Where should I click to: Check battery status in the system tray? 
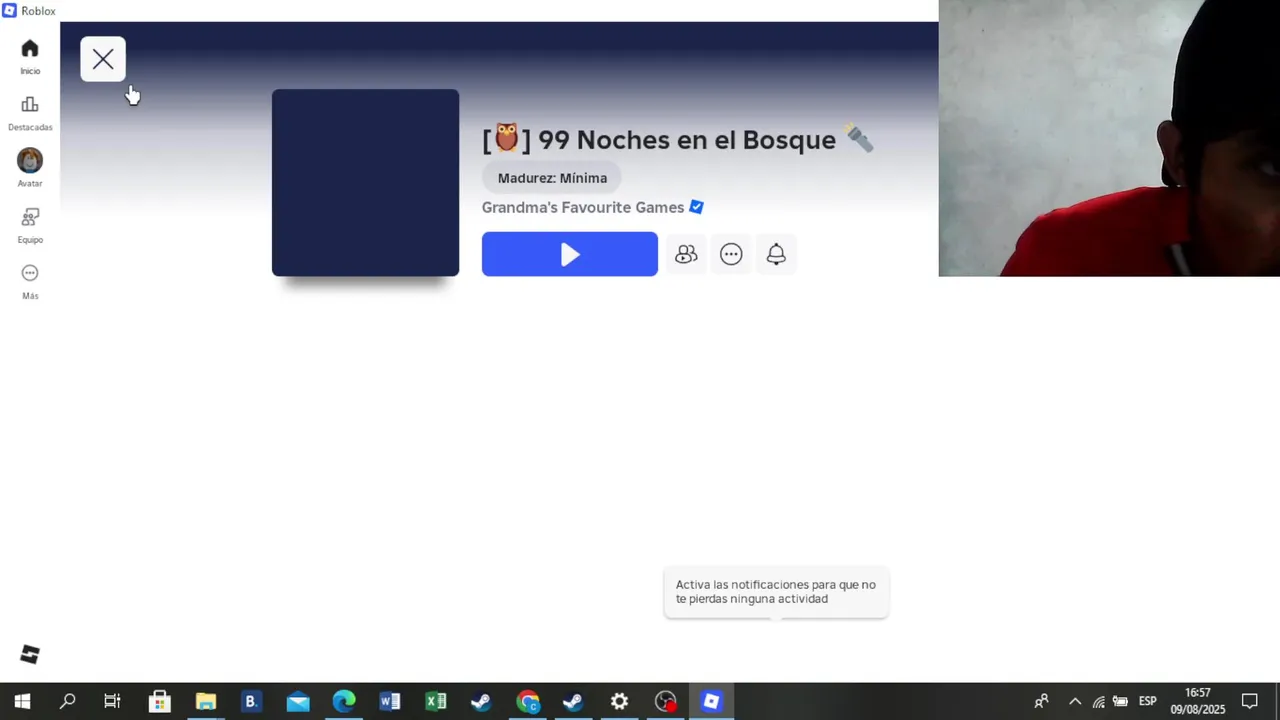click(1121, 702)
